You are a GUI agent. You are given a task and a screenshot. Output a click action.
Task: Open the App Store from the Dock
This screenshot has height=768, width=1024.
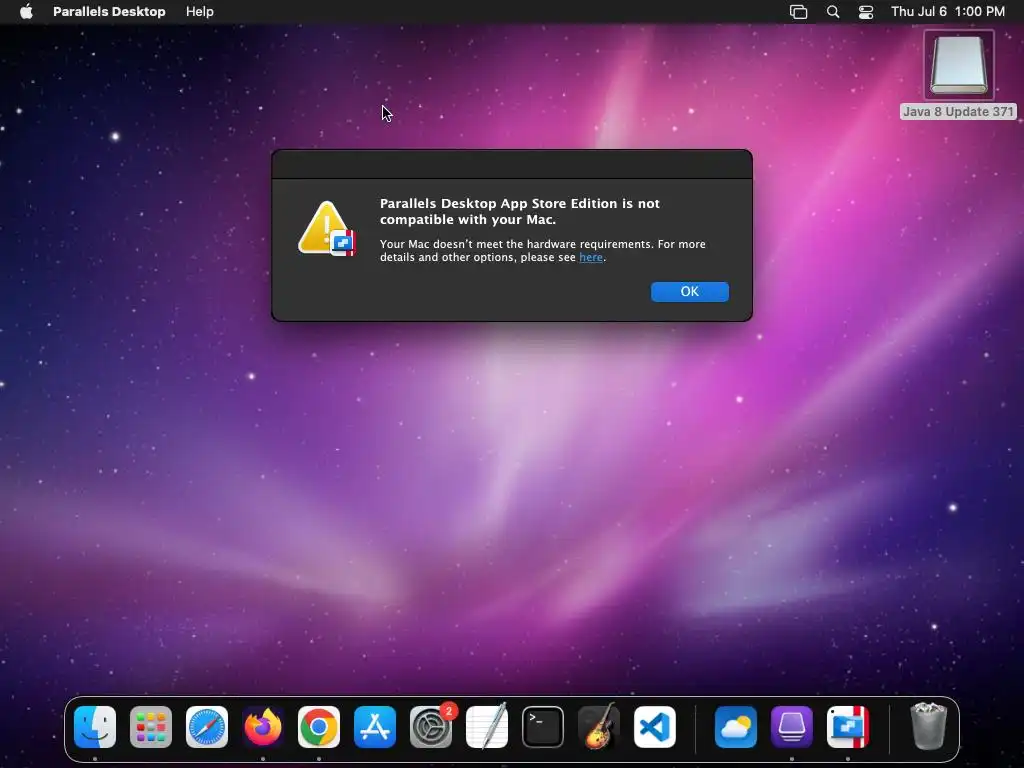(x=375, y=727)
